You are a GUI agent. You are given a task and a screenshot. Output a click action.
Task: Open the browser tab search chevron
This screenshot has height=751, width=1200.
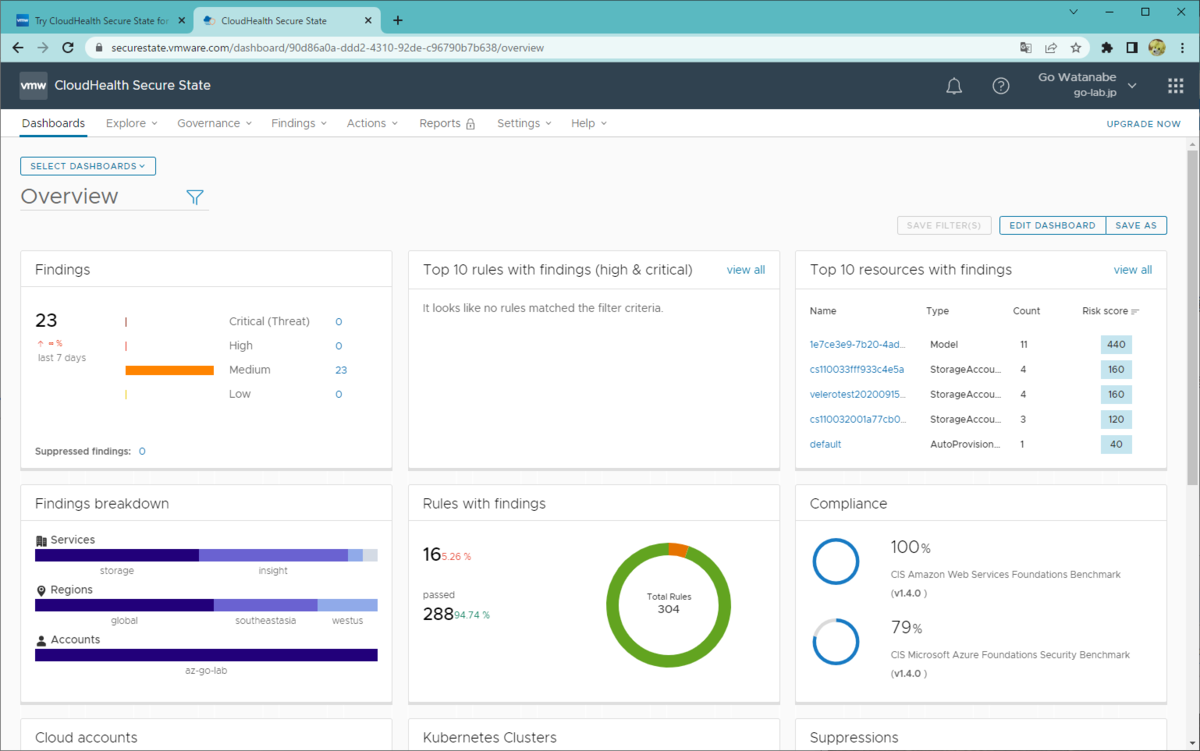point(1073,12)
